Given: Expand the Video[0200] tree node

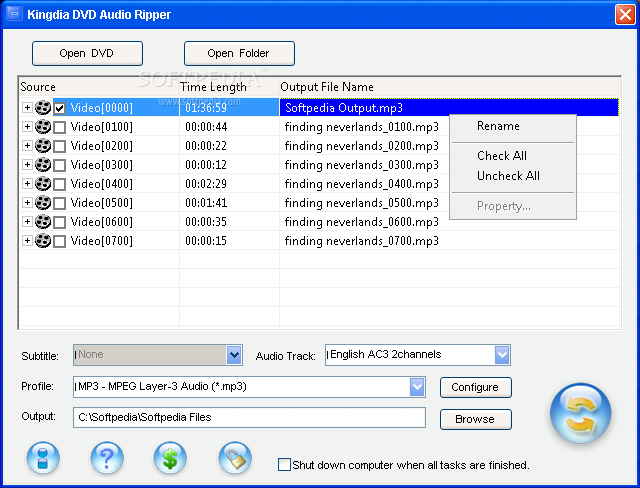Looking at the screenshot, I should [27, 145].
